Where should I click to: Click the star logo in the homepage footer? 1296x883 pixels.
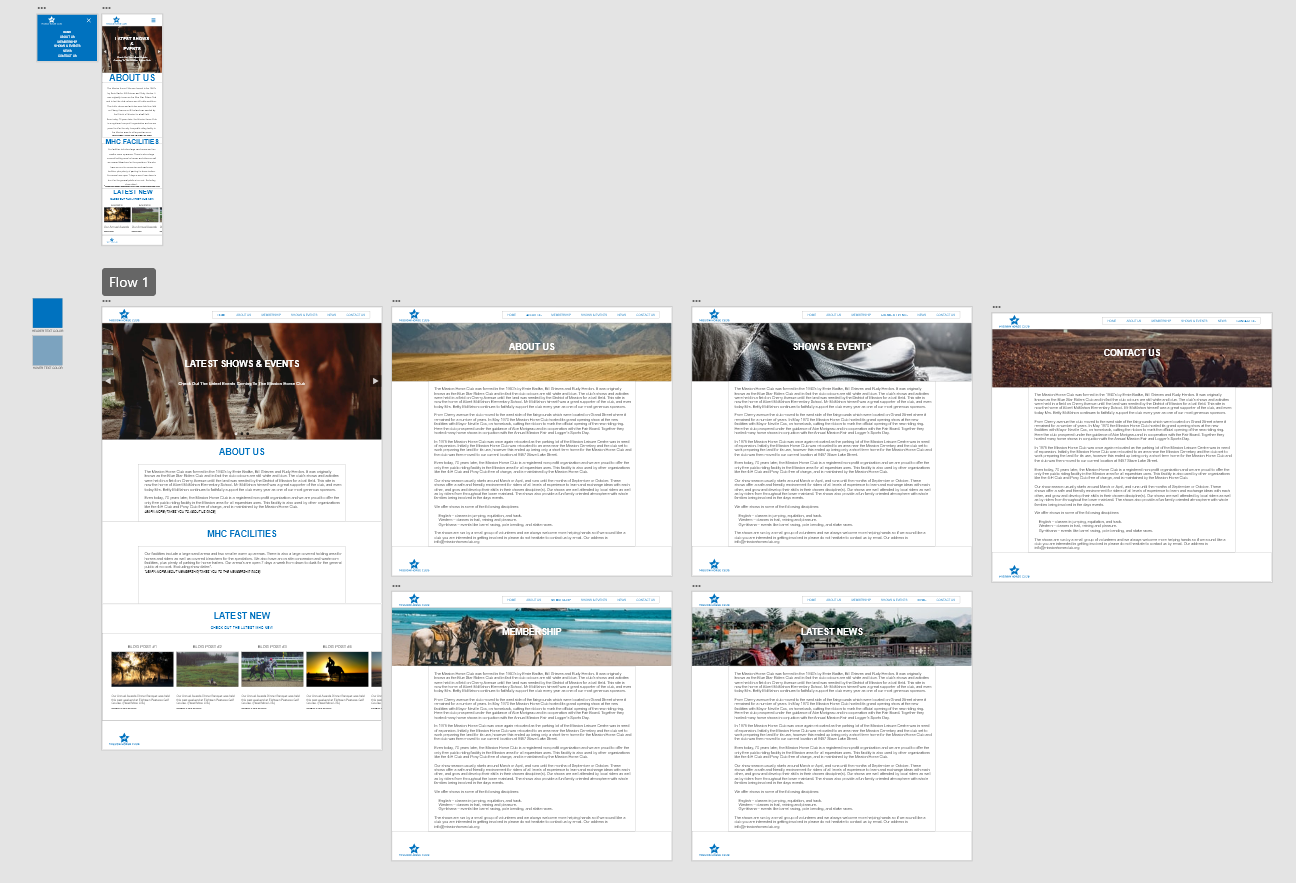click(x=124, y=738)
